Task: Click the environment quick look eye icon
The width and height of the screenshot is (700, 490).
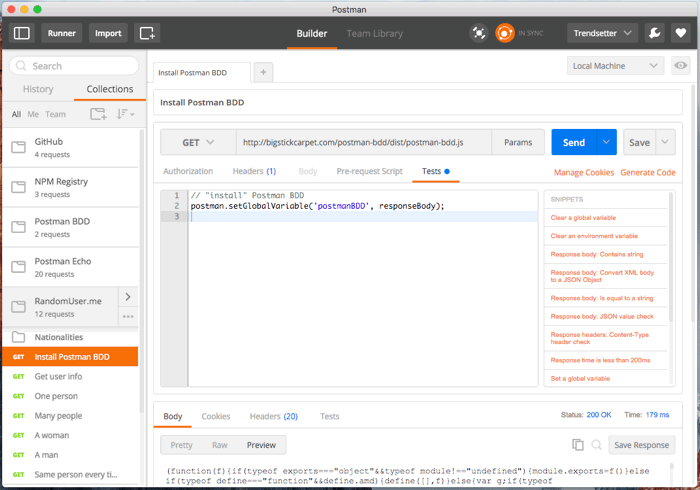Action: pos(680,66)
